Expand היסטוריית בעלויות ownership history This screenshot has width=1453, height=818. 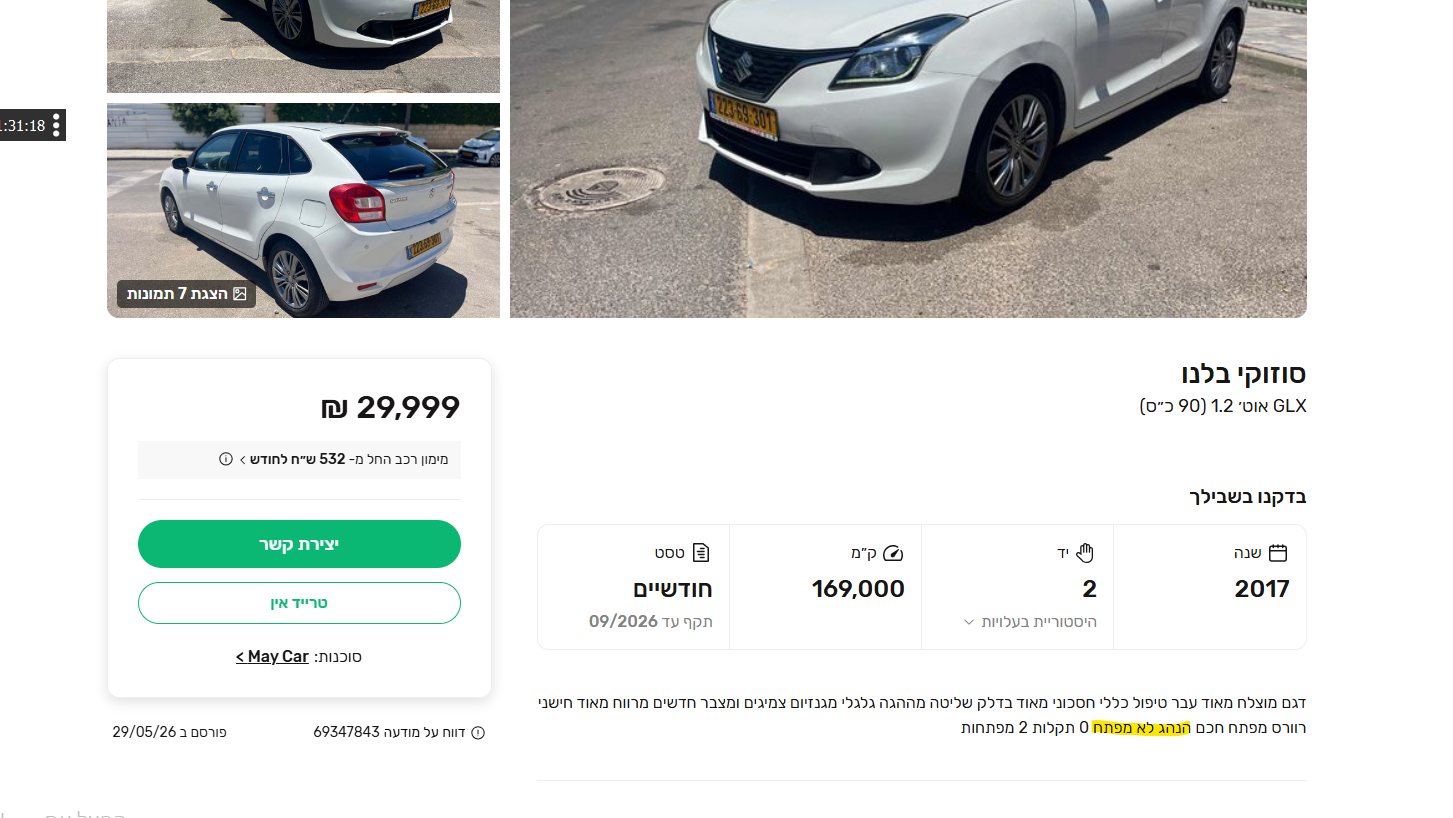[1028, 622]
